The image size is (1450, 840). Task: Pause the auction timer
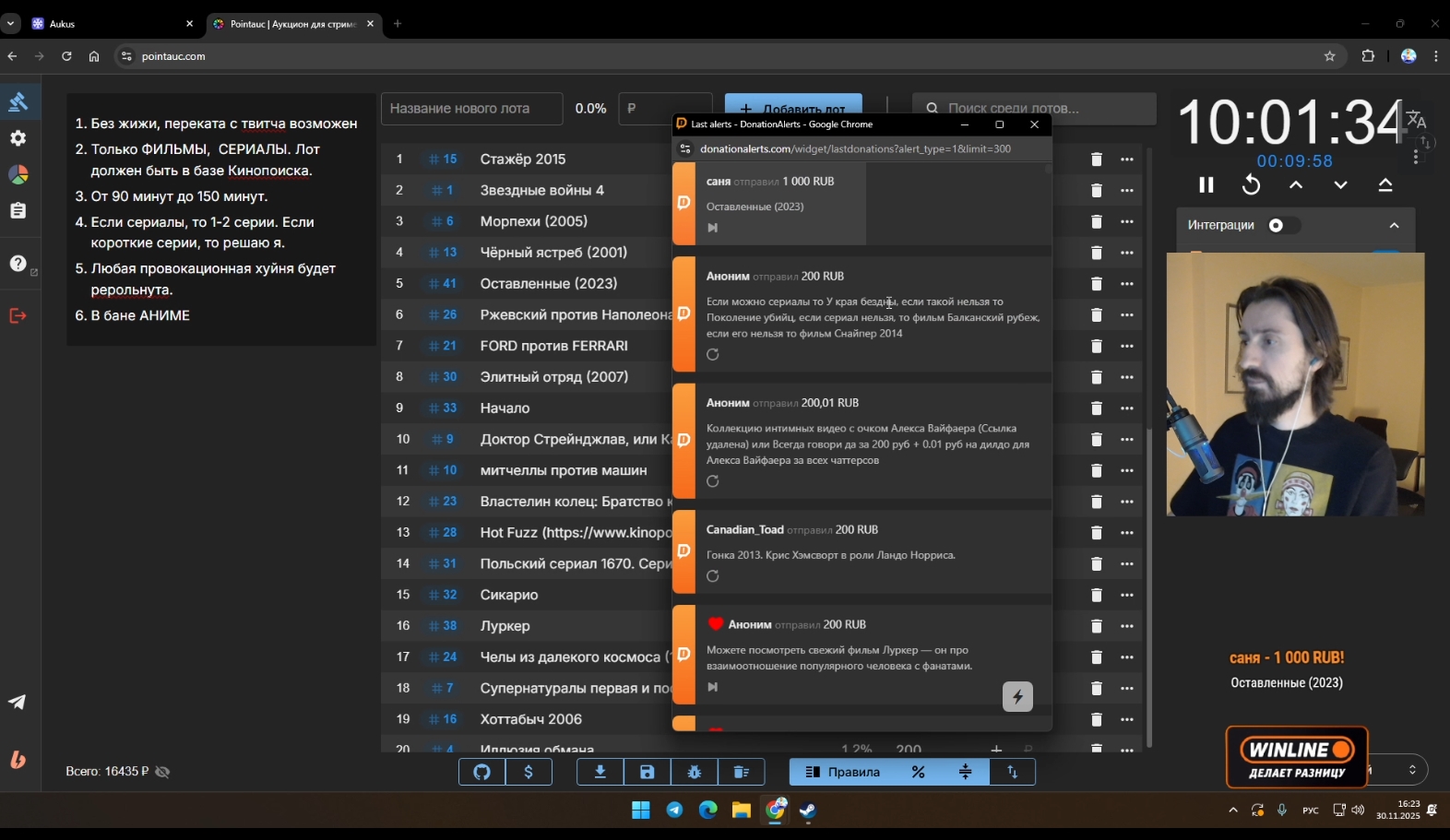pyautogui.click(x=1206, y=185)
